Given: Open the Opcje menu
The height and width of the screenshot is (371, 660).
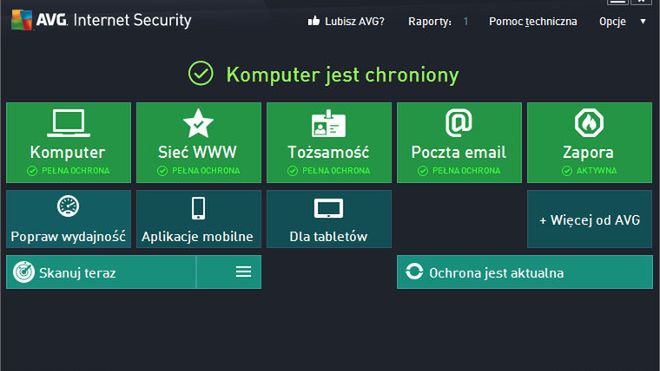Looking at the screenshot, I should click(x=612, y=21).
